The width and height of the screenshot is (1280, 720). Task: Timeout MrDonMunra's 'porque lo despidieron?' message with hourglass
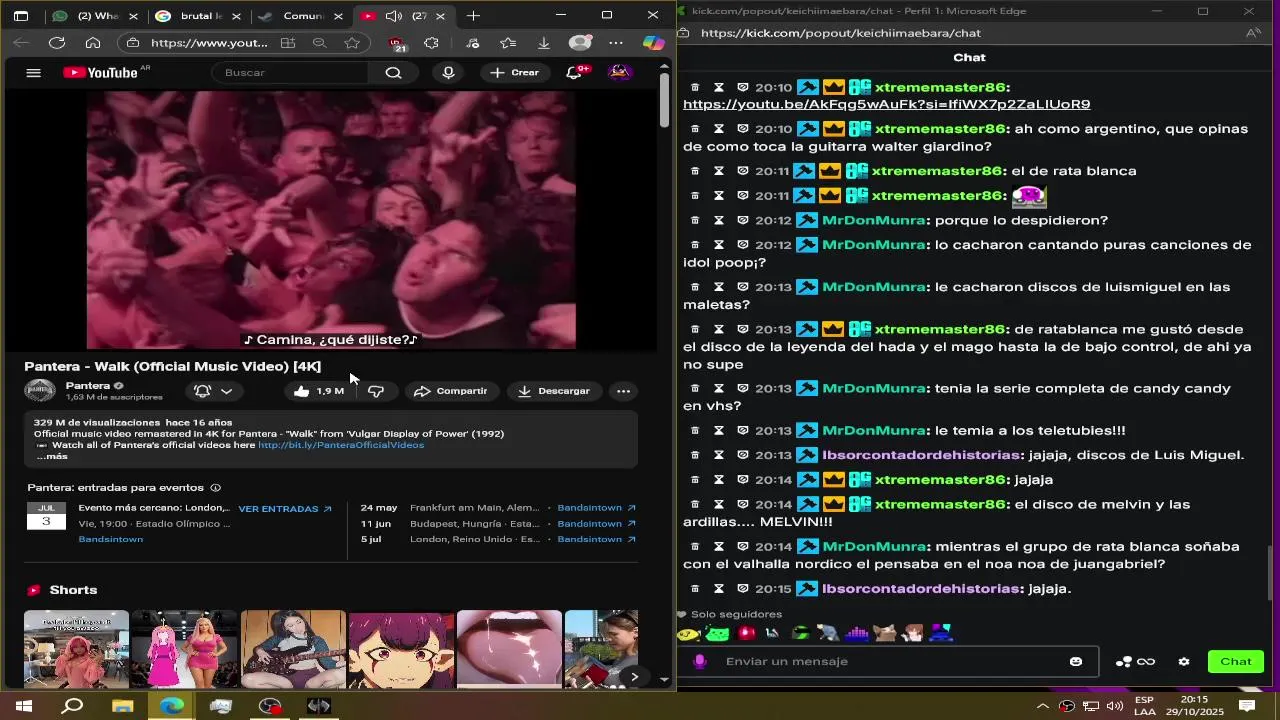pos(718,220)
